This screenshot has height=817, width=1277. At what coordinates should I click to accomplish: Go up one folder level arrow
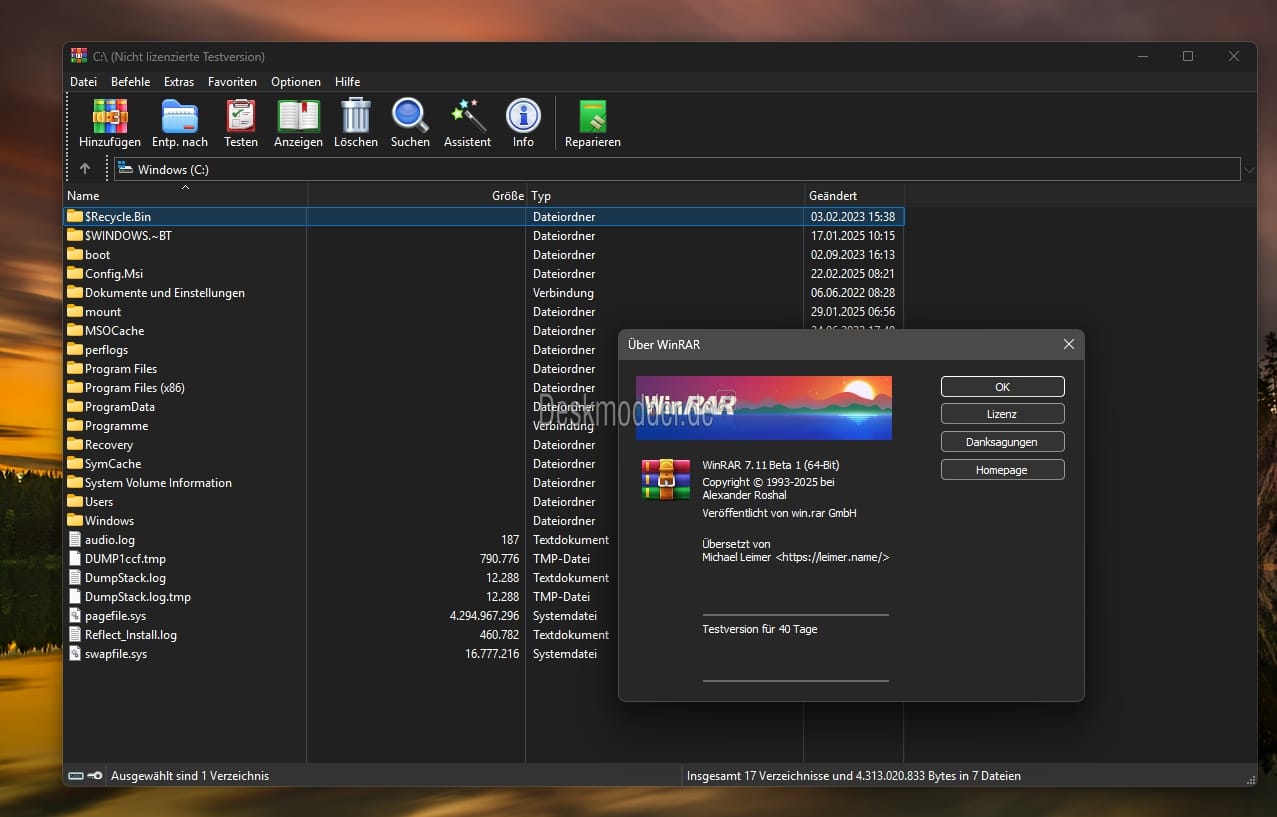click(85, 169)
